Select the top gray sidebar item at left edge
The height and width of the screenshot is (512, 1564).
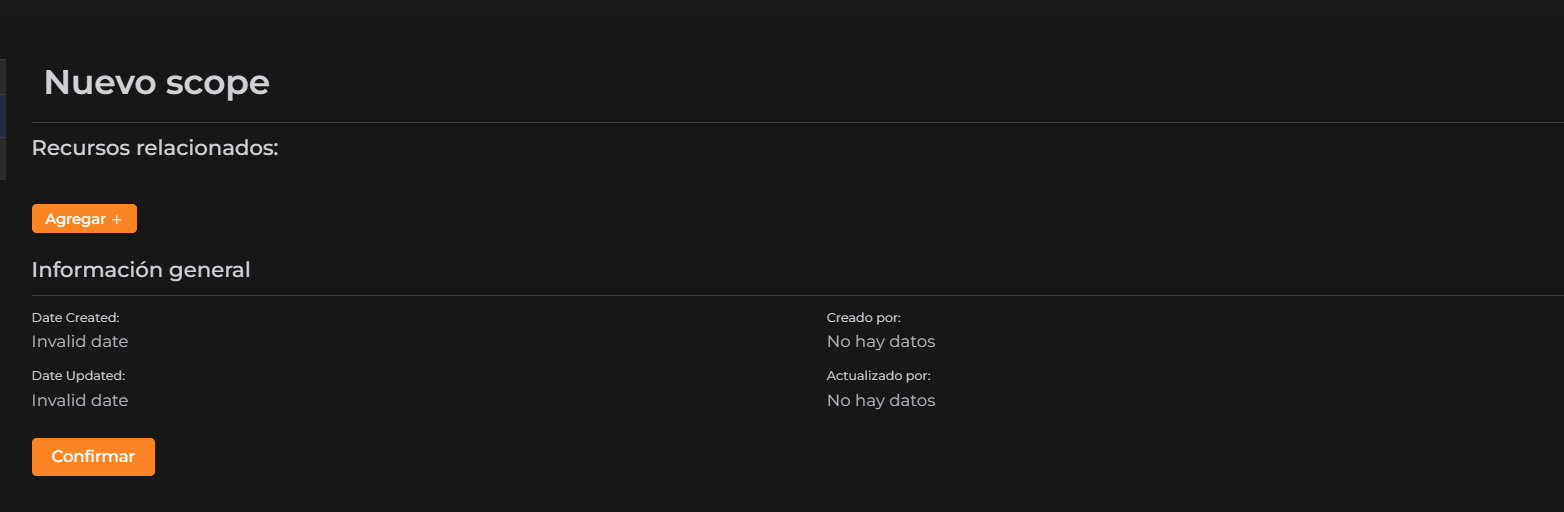[x=3, y=76]
